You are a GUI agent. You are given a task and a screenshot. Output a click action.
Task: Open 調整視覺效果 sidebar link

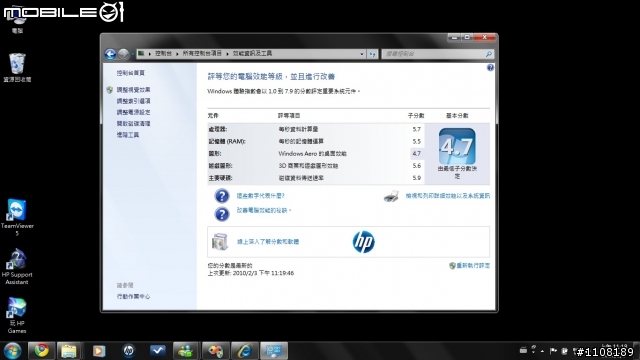133,90
